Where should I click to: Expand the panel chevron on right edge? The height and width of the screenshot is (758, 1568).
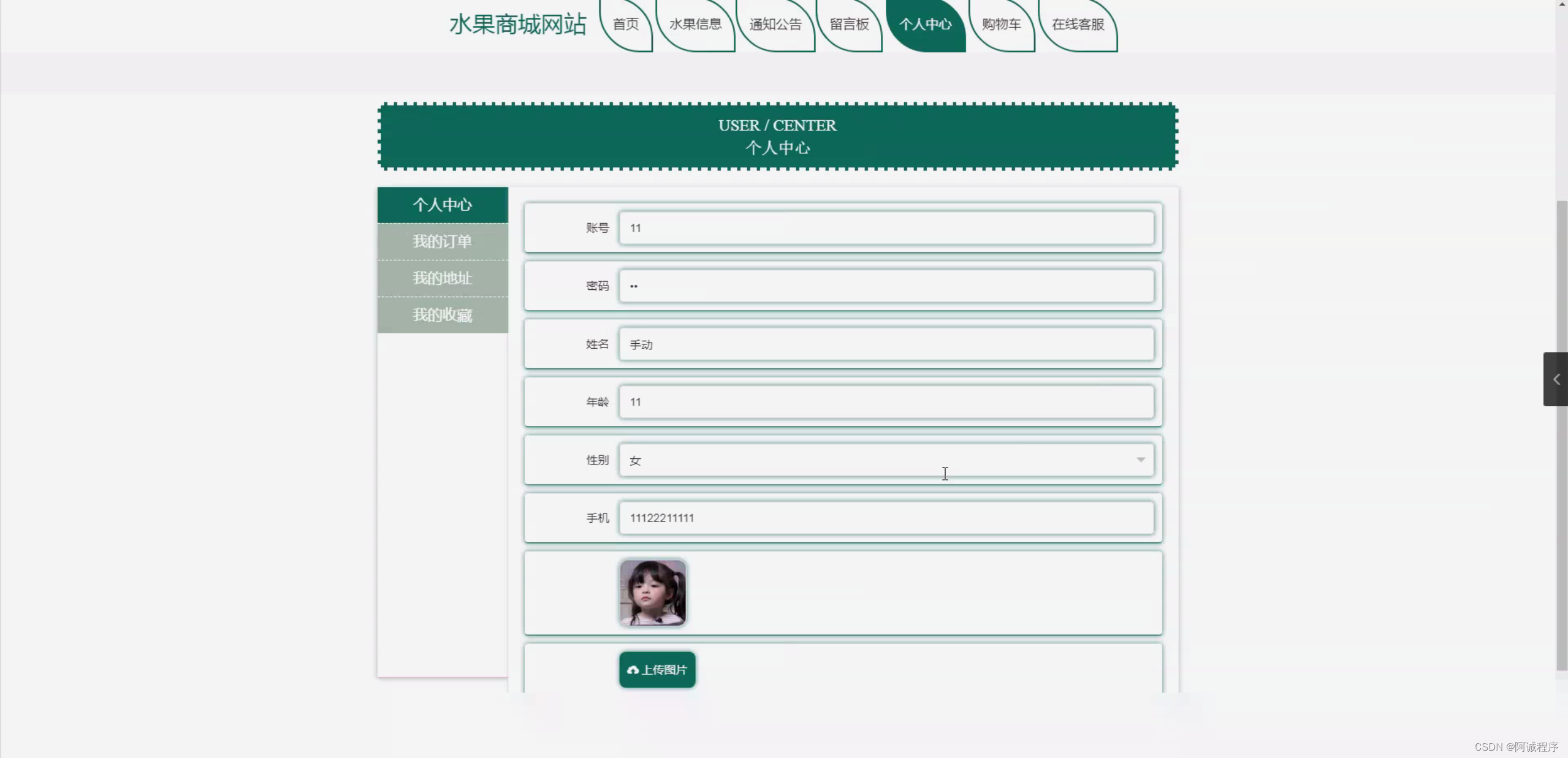pyautogui.click(x=1556, y=379)
